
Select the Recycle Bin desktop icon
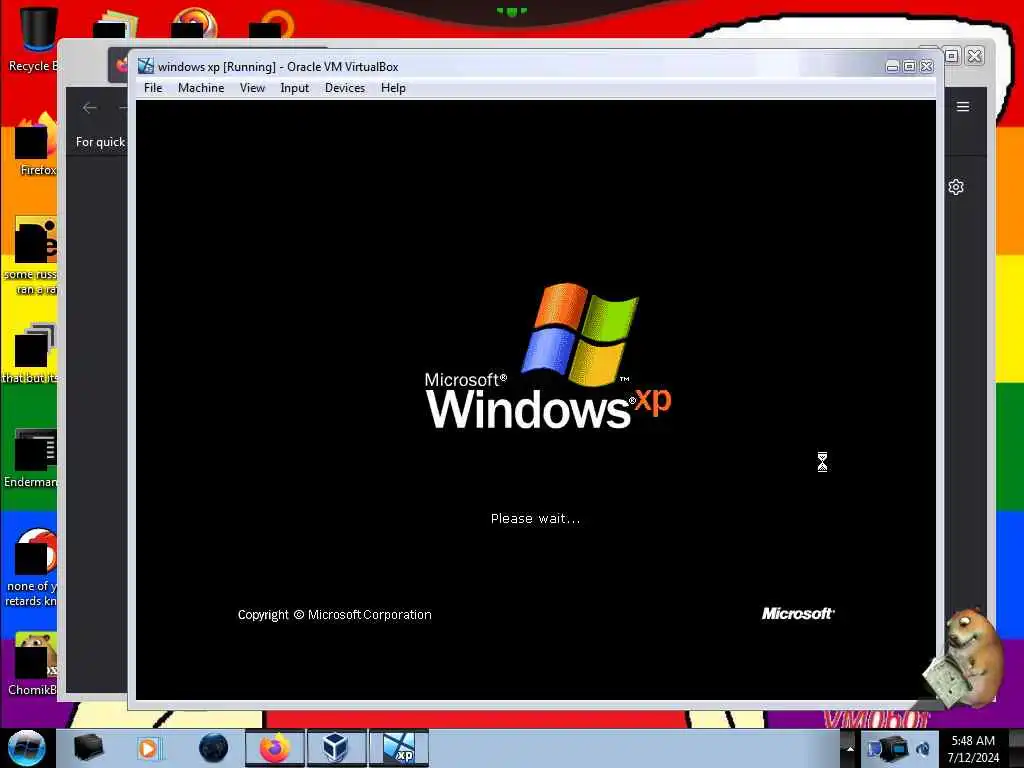click(x=34, y=39)
